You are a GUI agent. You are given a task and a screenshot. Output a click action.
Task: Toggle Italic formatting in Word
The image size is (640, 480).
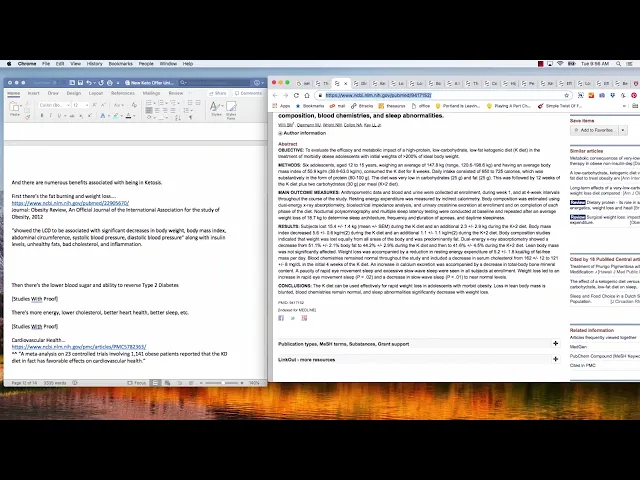[50, 116]
